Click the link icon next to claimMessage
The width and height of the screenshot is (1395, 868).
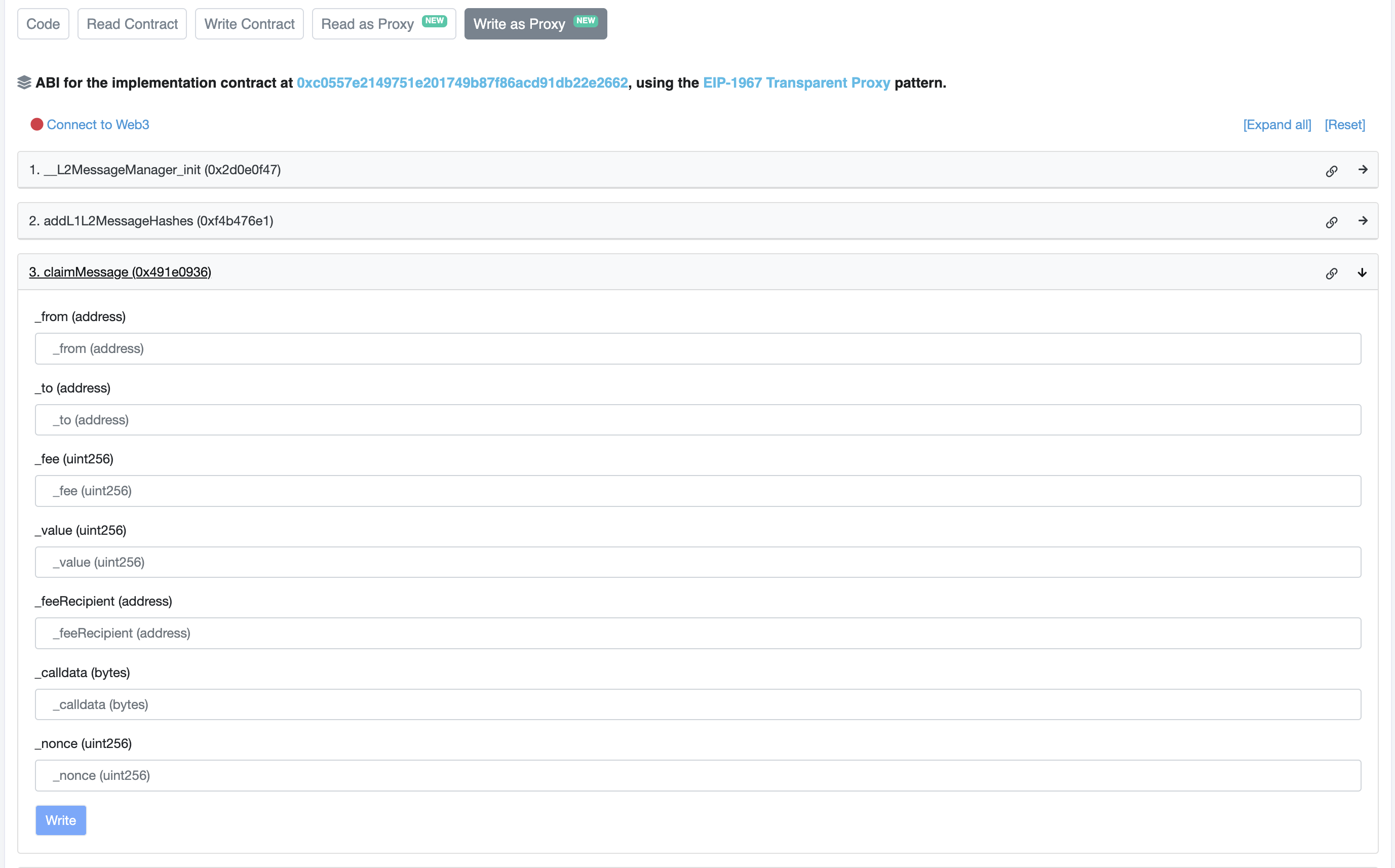[x=1332, y=272]
